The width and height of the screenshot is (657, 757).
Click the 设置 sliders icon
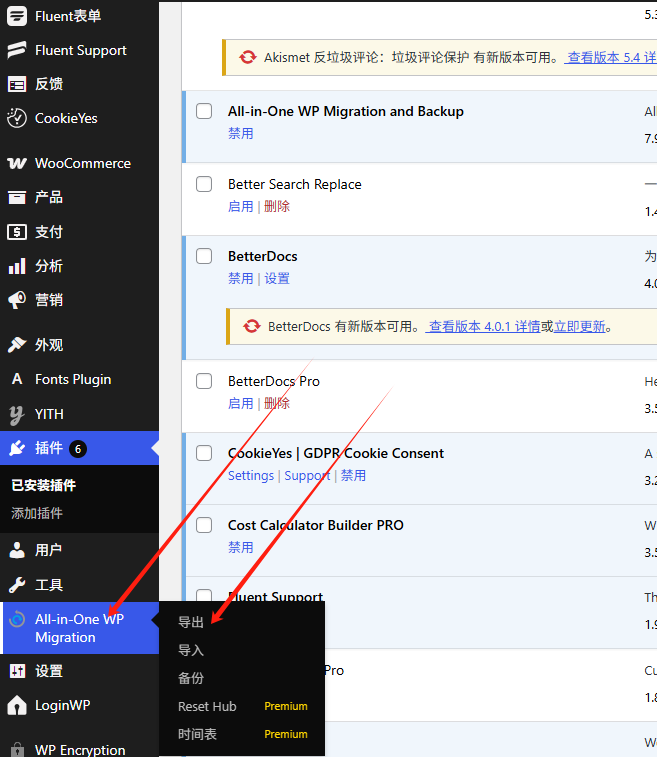pyautogui.click(x=17, y=671)
